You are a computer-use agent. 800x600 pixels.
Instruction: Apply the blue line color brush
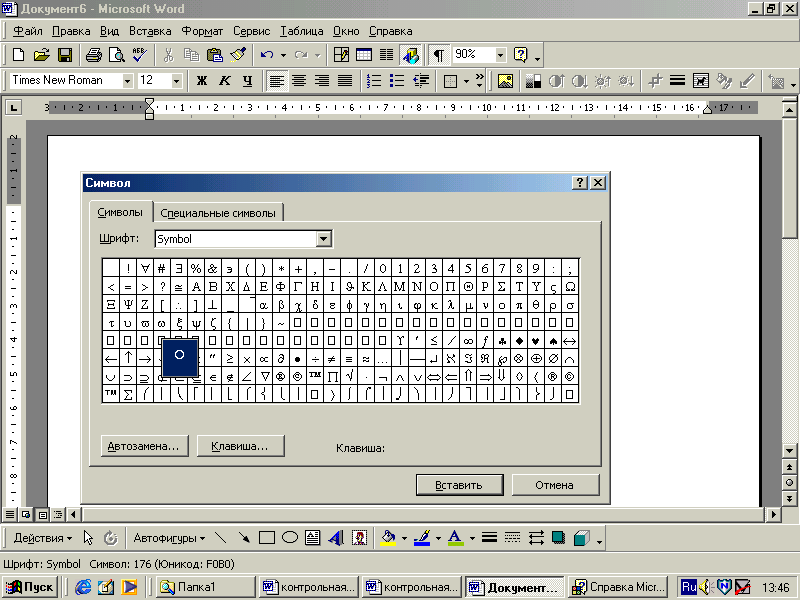tap(422, 538)
